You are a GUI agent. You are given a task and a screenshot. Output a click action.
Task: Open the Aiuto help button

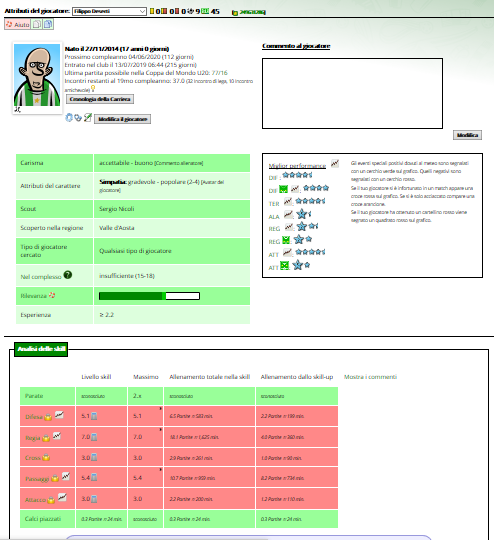point(18,24)
